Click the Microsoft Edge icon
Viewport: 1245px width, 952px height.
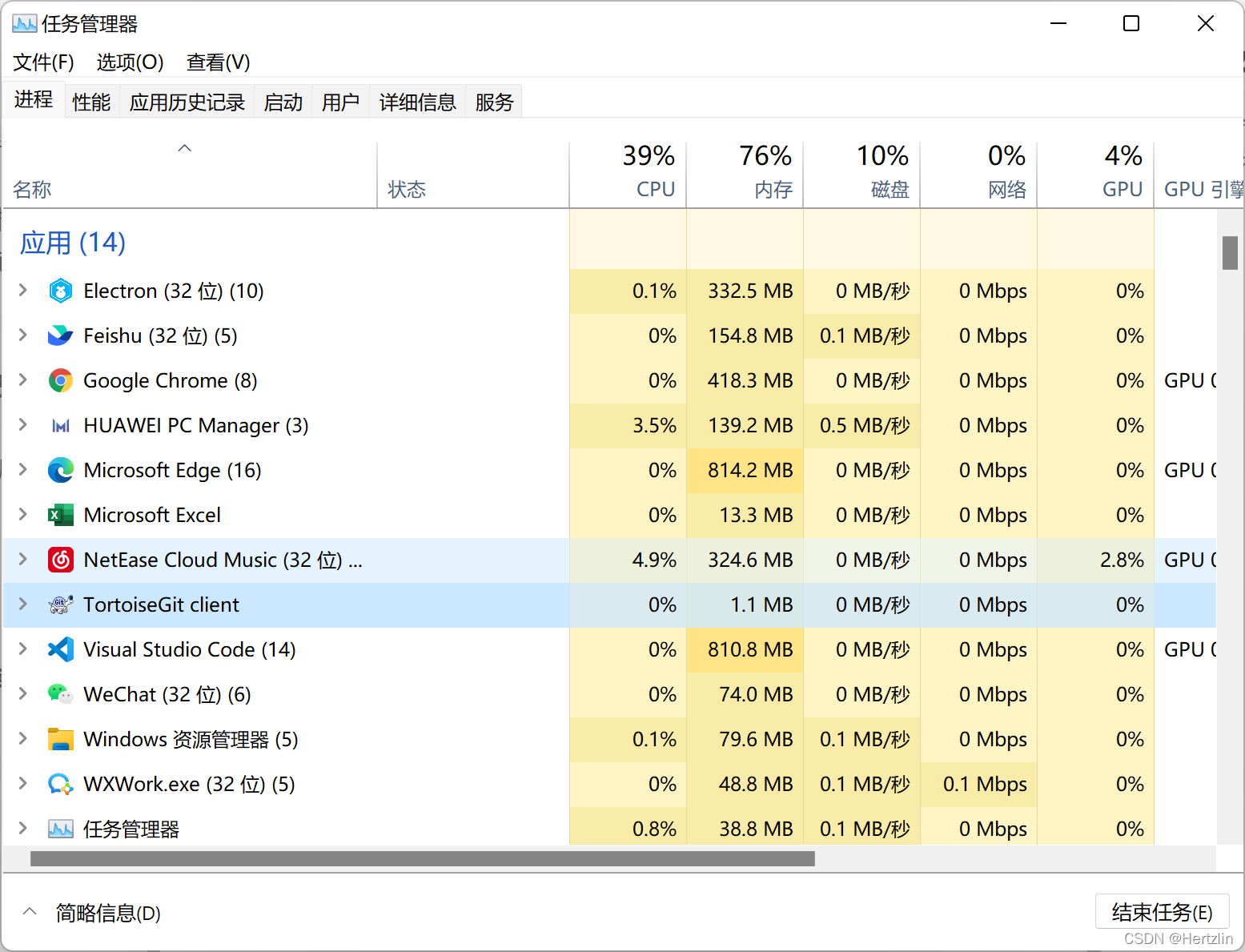pyautogui.click(x=61, y=470)
